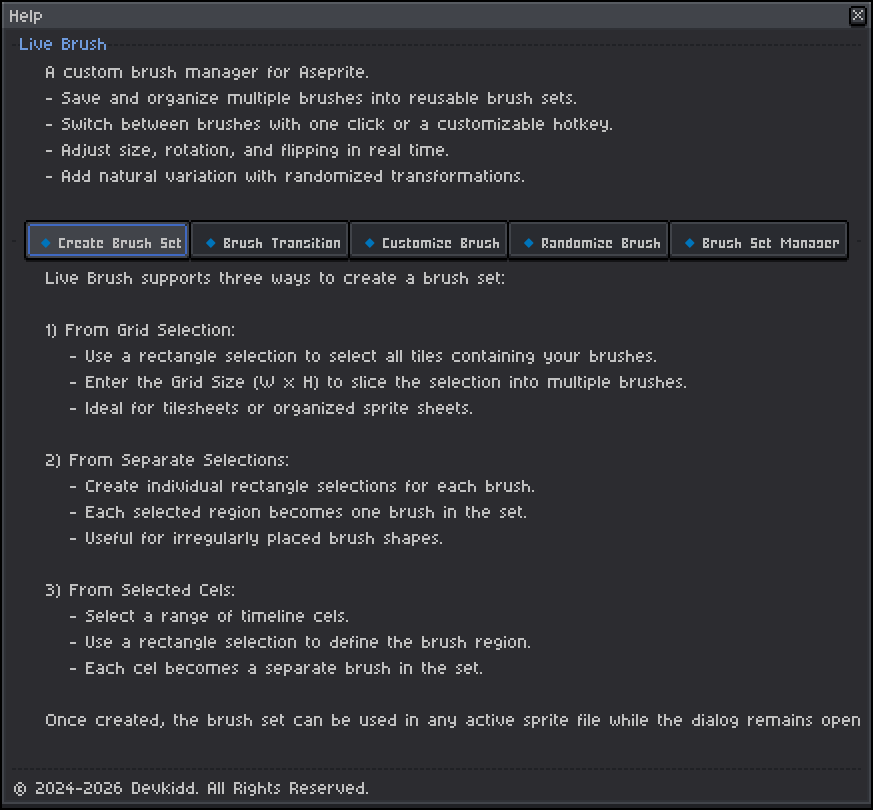This screenshot has height=810, width=873.
Task: Click '3) From Selected Cels:' heading
Action: (x=140, y=590)
